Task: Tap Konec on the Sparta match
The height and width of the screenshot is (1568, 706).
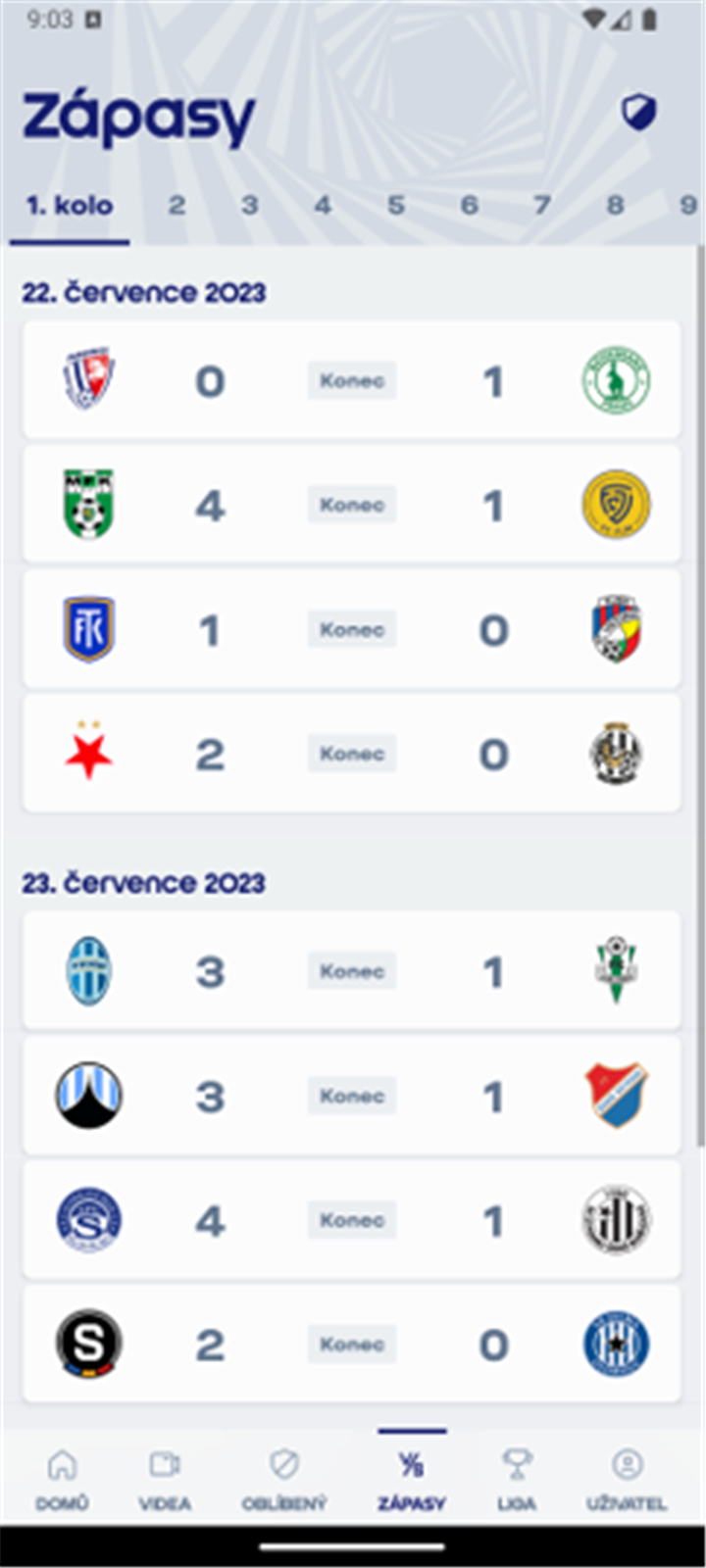Action: pos(351,1344)
